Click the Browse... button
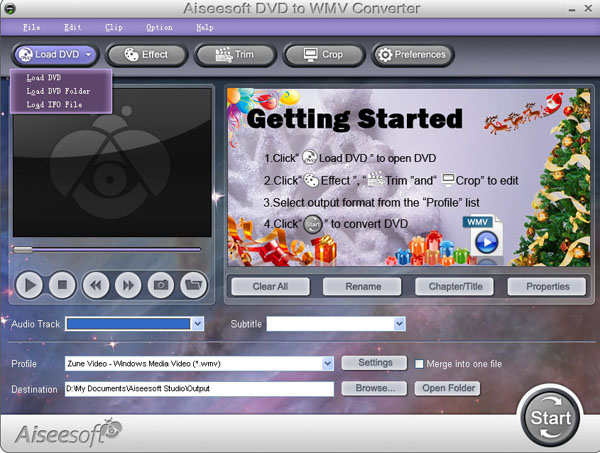The width and height of the screenshot is (600, 453). tap(375, 388)
